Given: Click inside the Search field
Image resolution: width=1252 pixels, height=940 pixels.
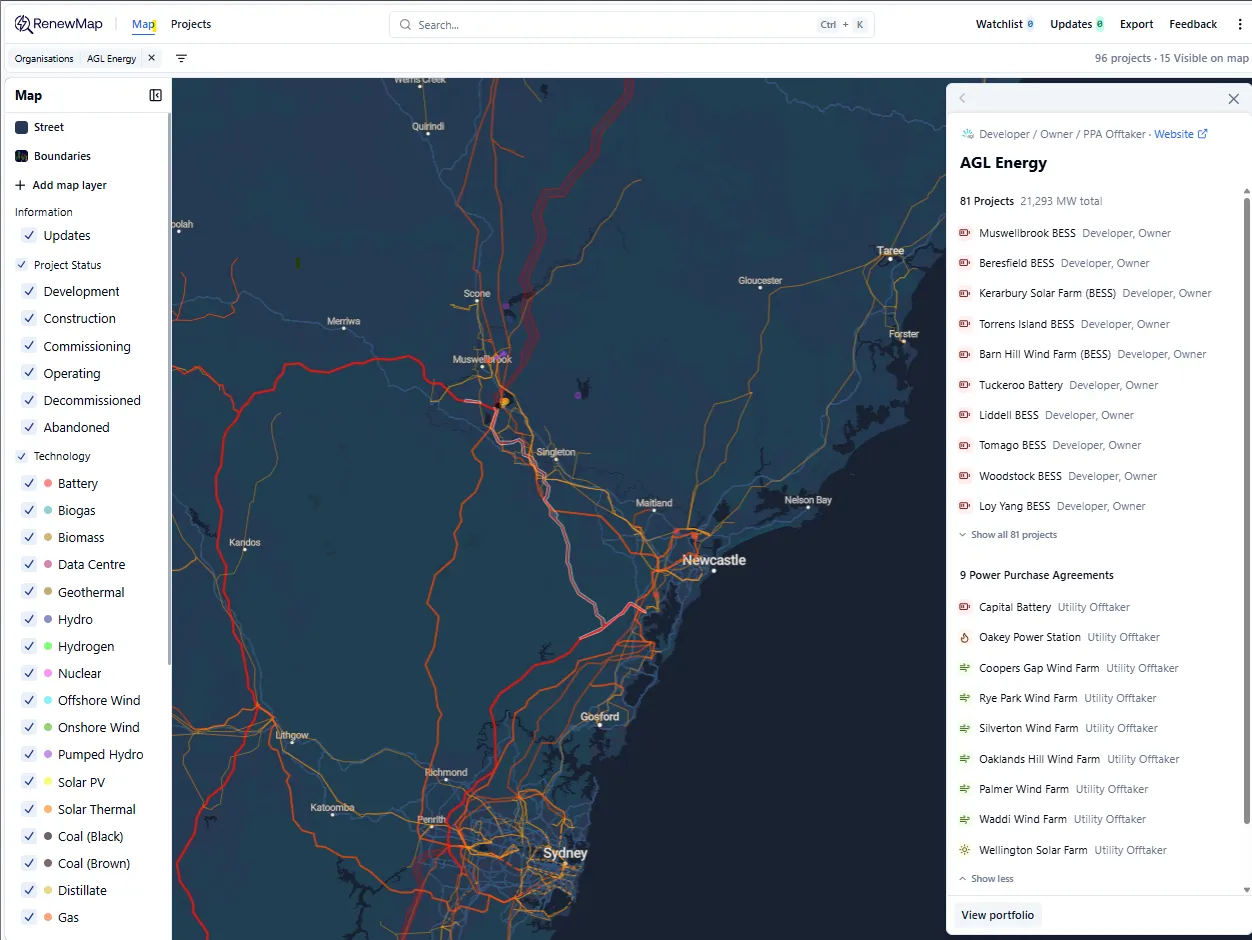Looking at the screenshot, I should point(600,23).
